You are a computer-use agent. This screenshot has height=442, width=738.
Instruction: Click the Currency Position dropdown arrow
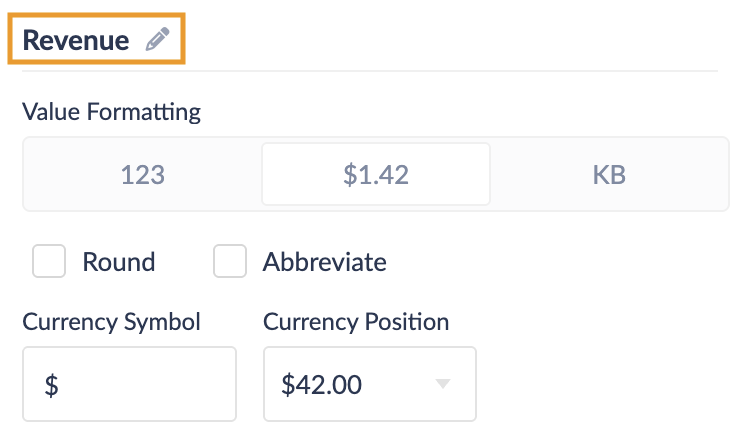tap(444, 384)
